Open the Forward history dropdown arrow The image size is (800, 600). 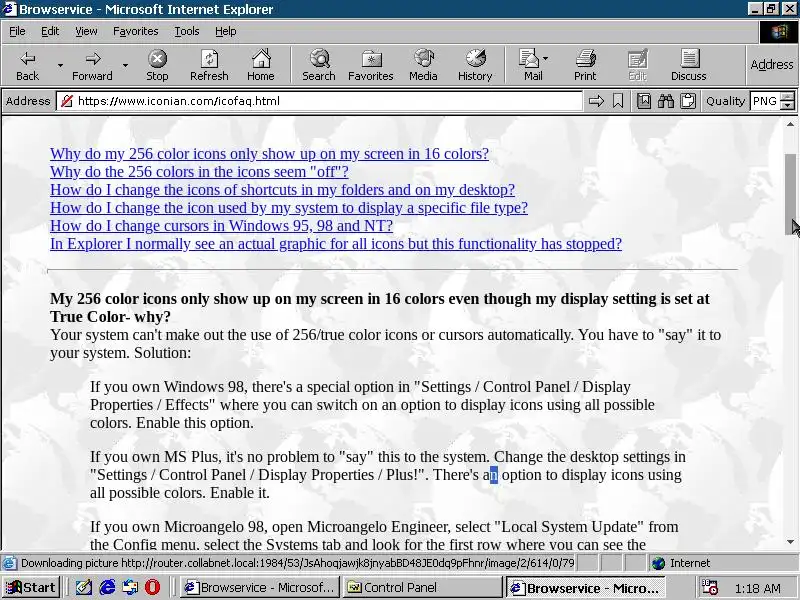[x=125, y=65]
